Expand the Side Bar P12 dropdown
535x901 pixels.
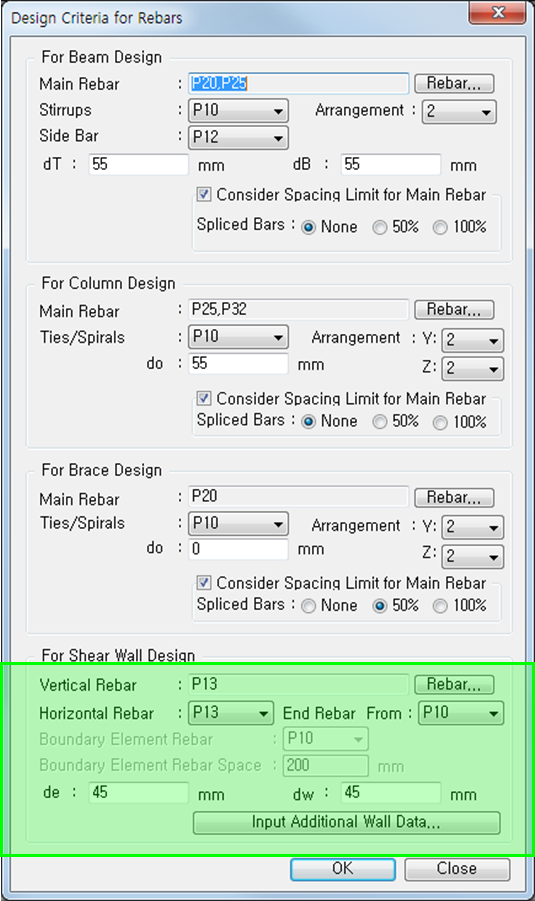[238, 137]
